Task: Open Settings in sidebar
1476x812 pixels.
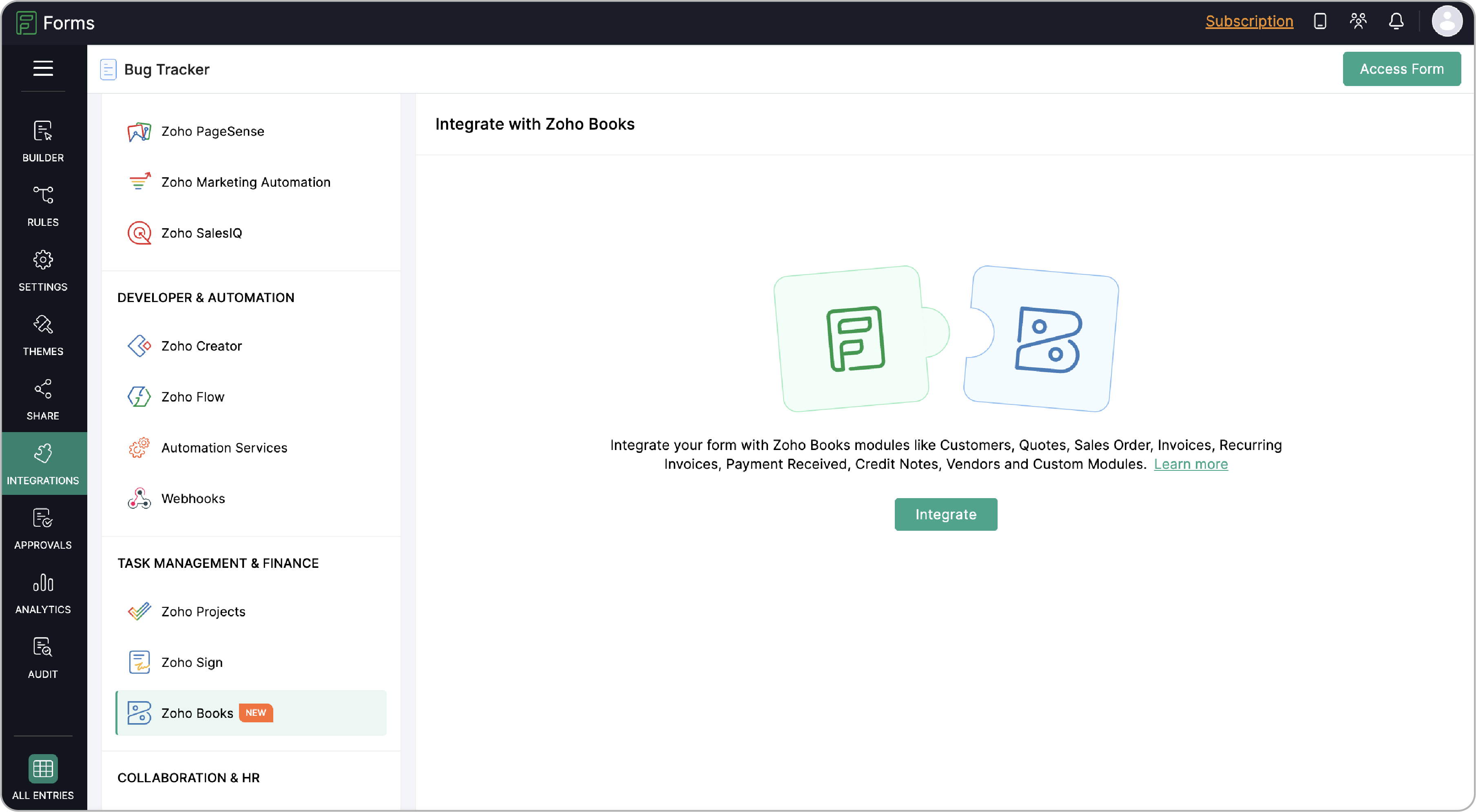Action: [x=43, y=271]
